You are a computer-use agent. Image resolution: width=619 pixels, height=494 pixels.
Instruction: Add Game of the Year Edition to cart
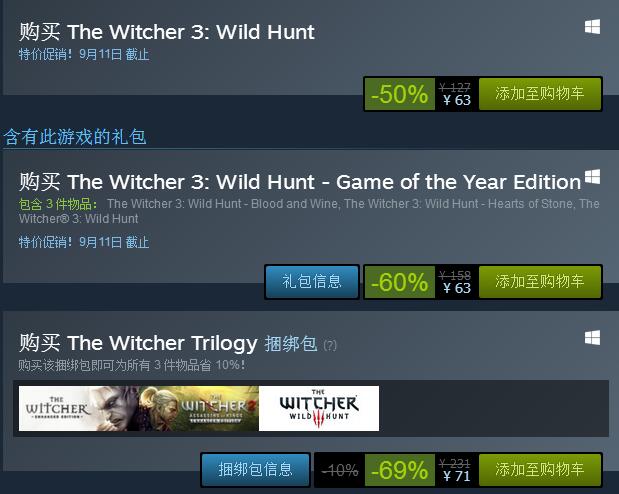(x=540, y=282)
